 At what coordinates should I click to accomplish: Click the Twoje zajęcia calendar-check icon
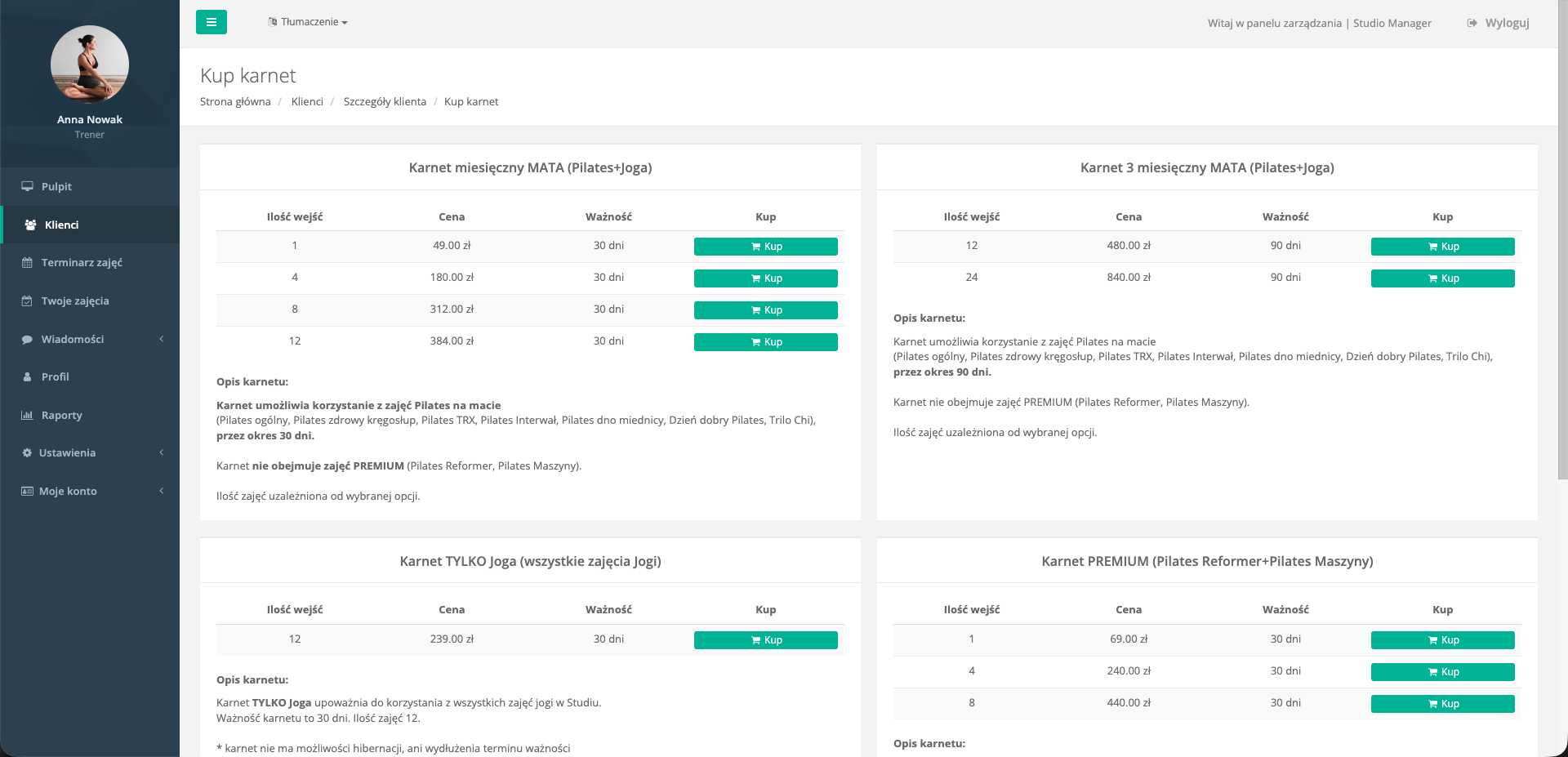click(27, 301)
